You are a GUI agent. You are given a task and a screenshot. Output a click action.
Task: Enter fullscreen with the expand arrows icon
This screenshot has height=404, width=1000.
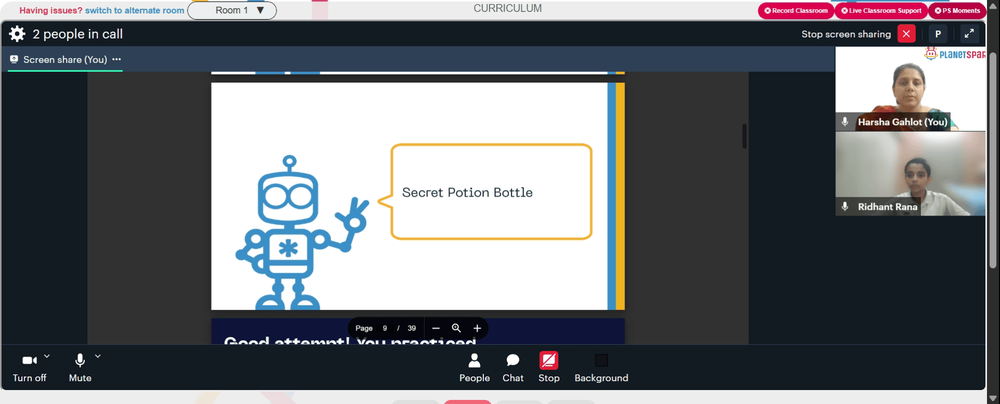[969, 34]
